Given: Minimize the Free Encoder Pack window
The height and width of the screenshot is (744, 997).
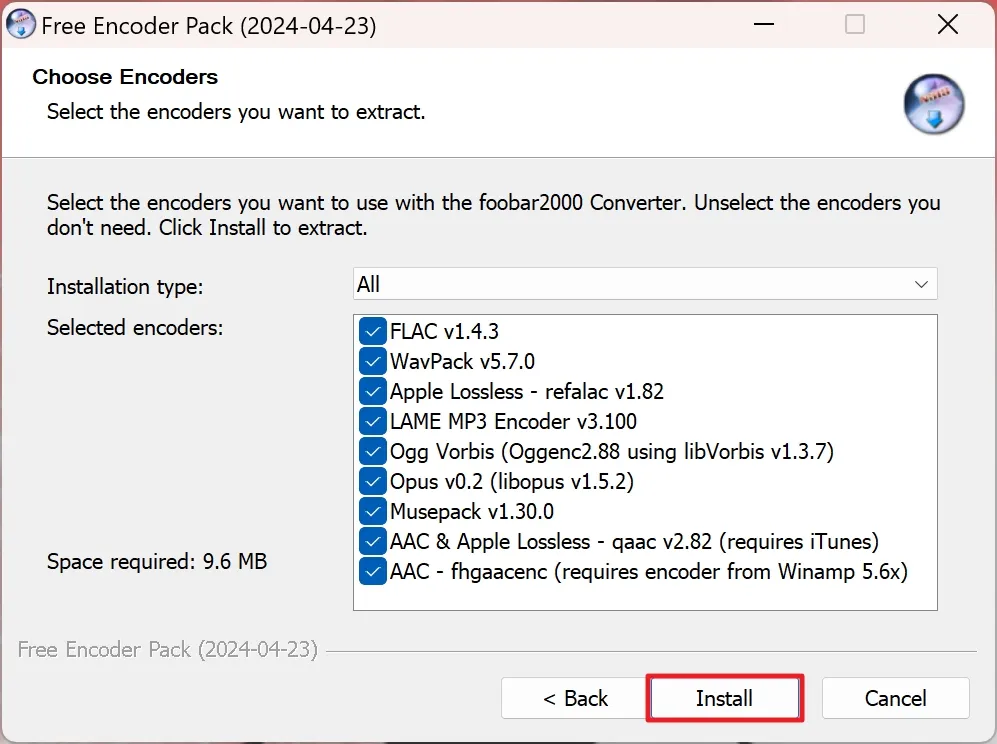Looking at the screenshot, I should pyautogui.click(x=764, y=25).
